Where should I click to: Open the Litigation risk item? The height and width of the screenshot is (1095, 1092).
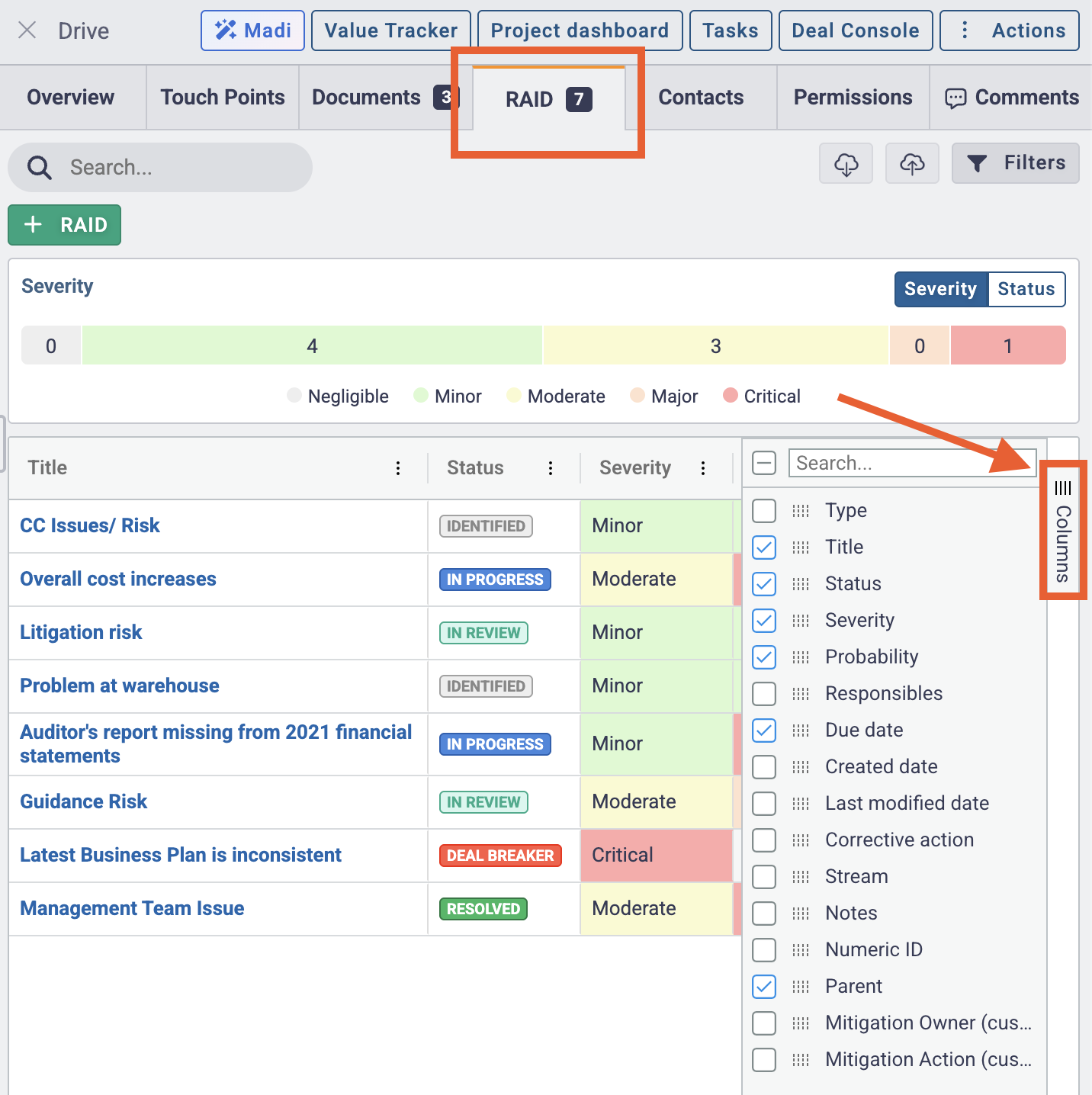[81, 632]
